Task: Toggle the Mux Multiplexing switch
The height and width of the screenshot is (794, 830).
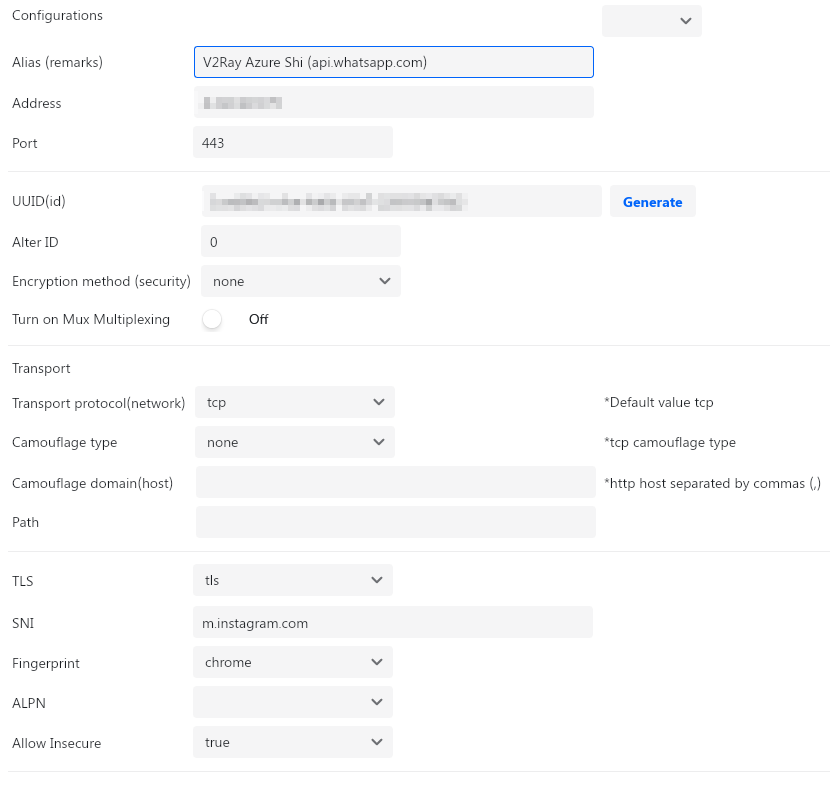Action: point(211,320)
